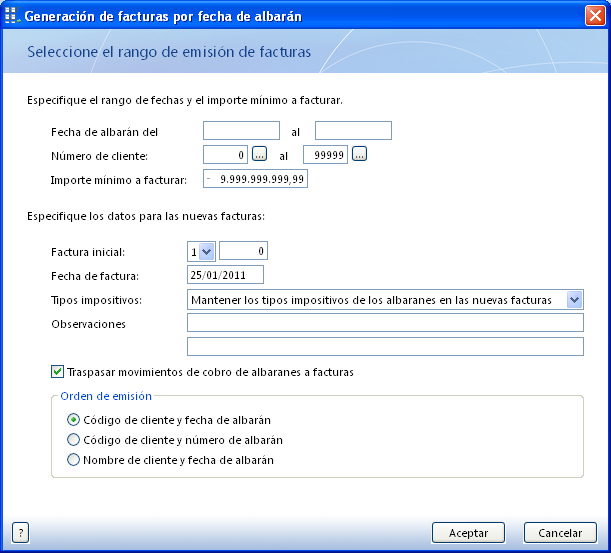Close the invoice generation dialog window
This screenshot has height=553, width=611.
[594, 16]
